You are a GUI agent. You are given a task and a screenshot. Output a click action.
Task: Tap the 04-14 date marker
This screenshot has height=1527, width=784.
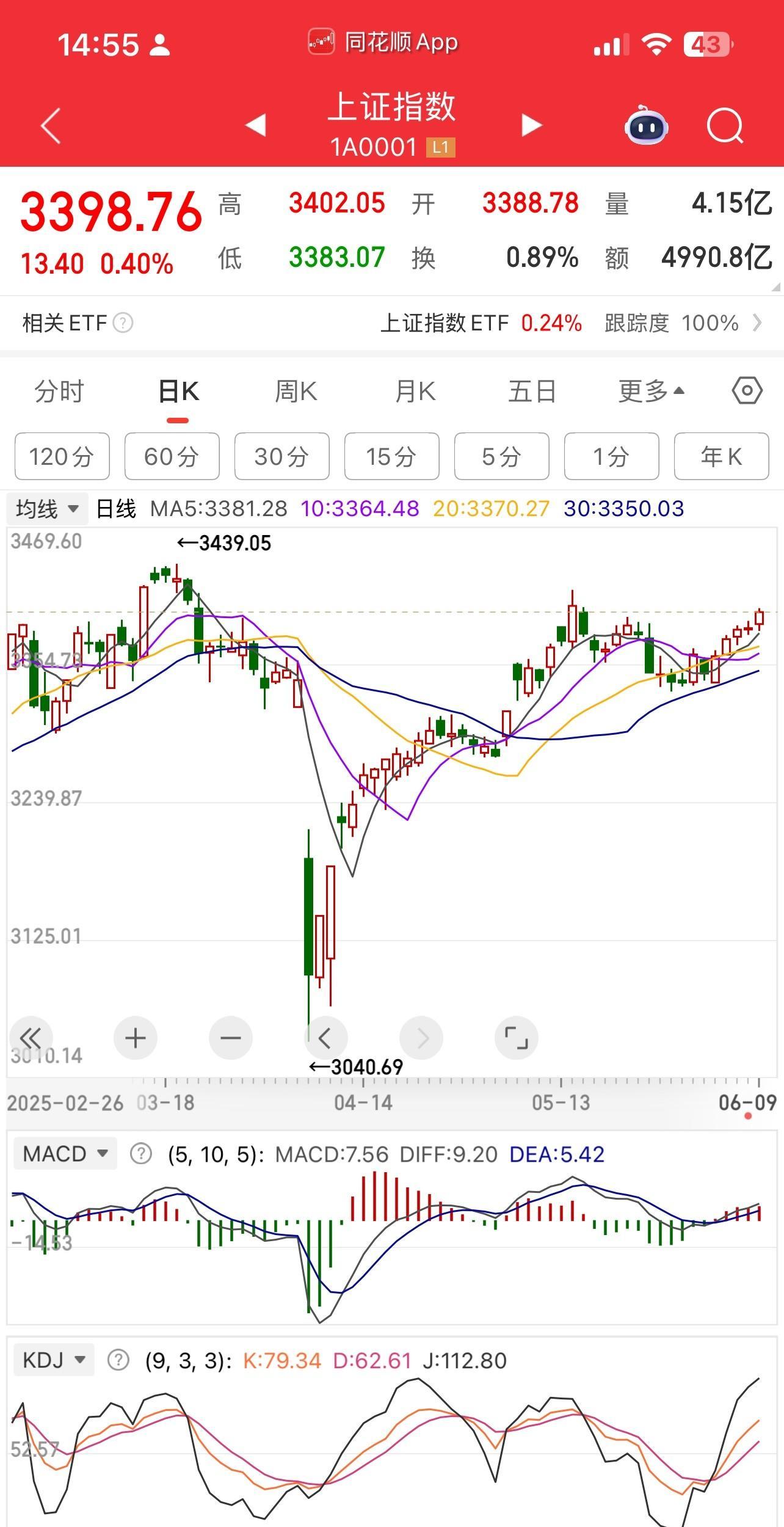[x=363, y=1102]
